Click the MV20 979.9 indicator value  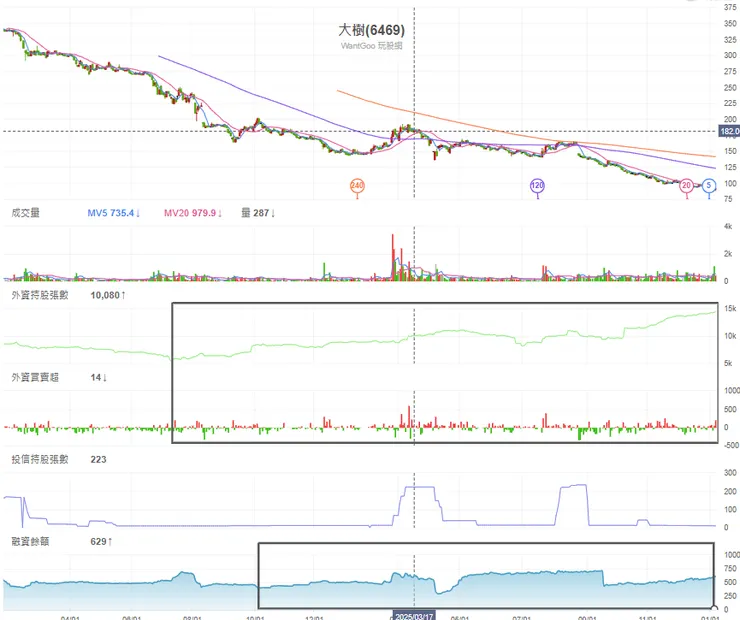(x=193, y=213)
